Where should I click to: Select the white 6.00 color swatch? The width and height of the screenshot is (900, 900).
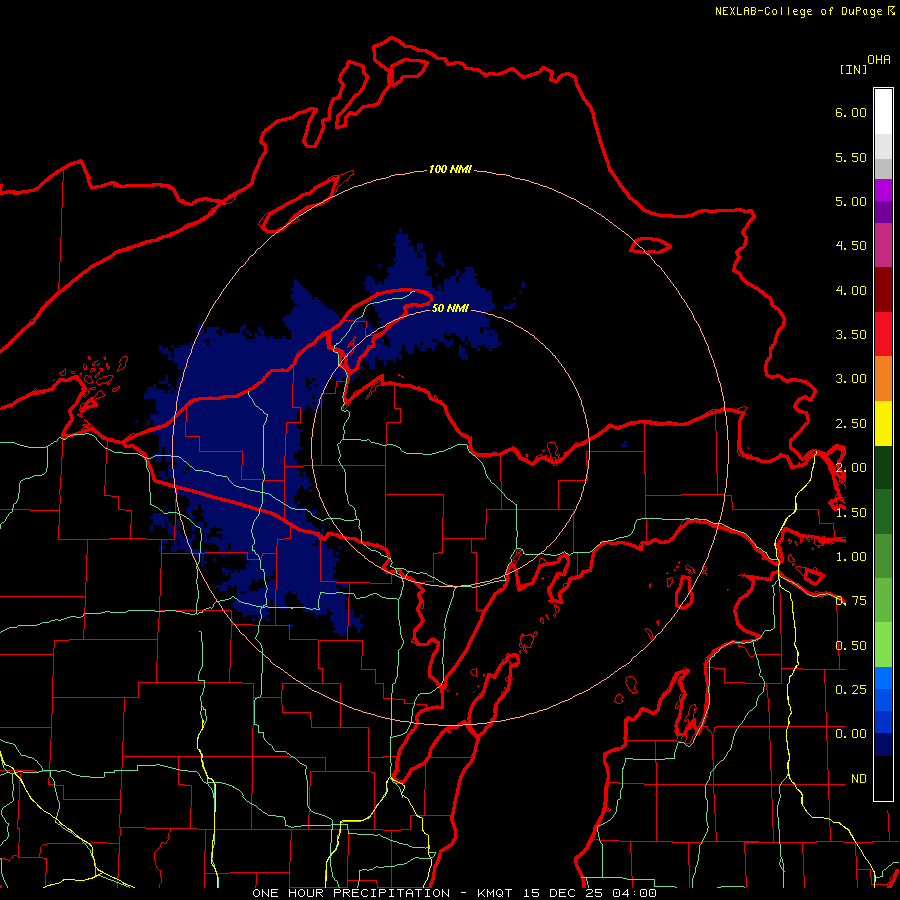coord(883,111)
